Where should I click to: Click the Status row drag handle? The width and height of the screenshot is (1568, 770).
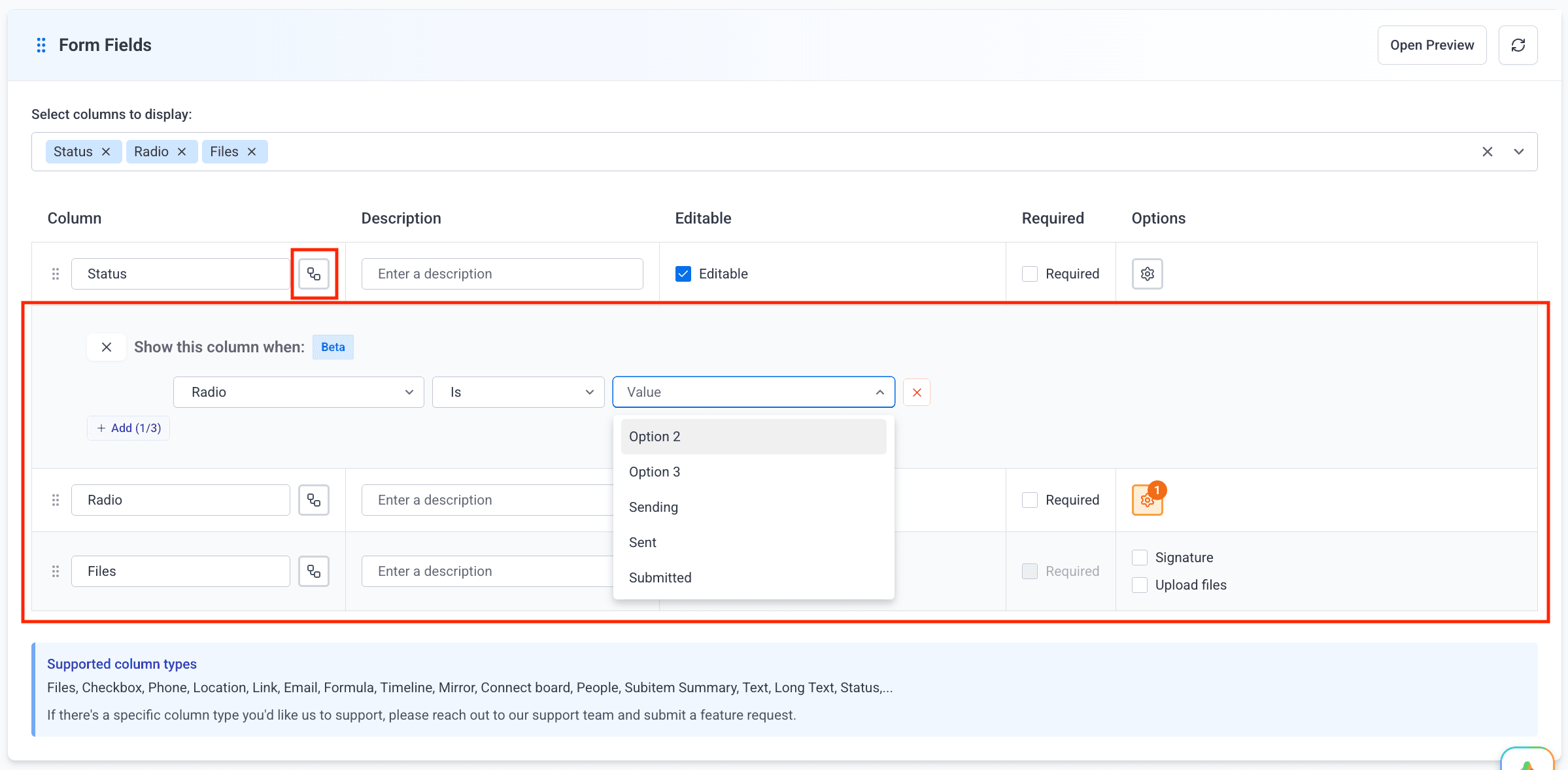point(56,274)
